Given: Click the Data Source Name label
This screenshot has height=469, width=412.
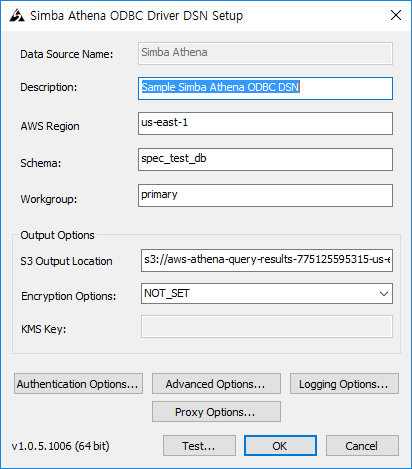Looking at the screenshot, I should pyautogui.click(x=67, y=54).
